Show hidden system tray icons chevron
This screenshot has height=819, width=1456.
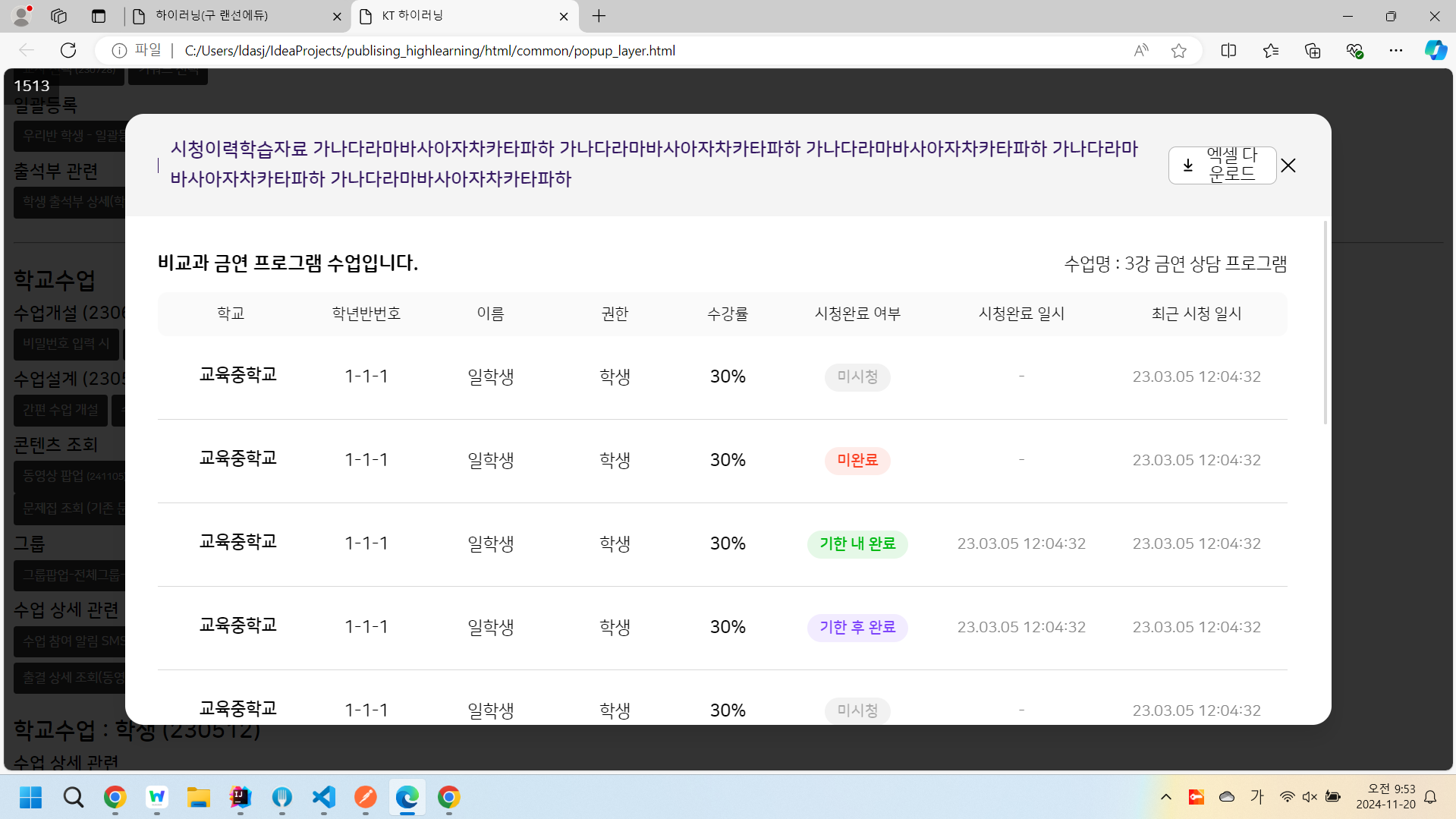point(1166,797)
